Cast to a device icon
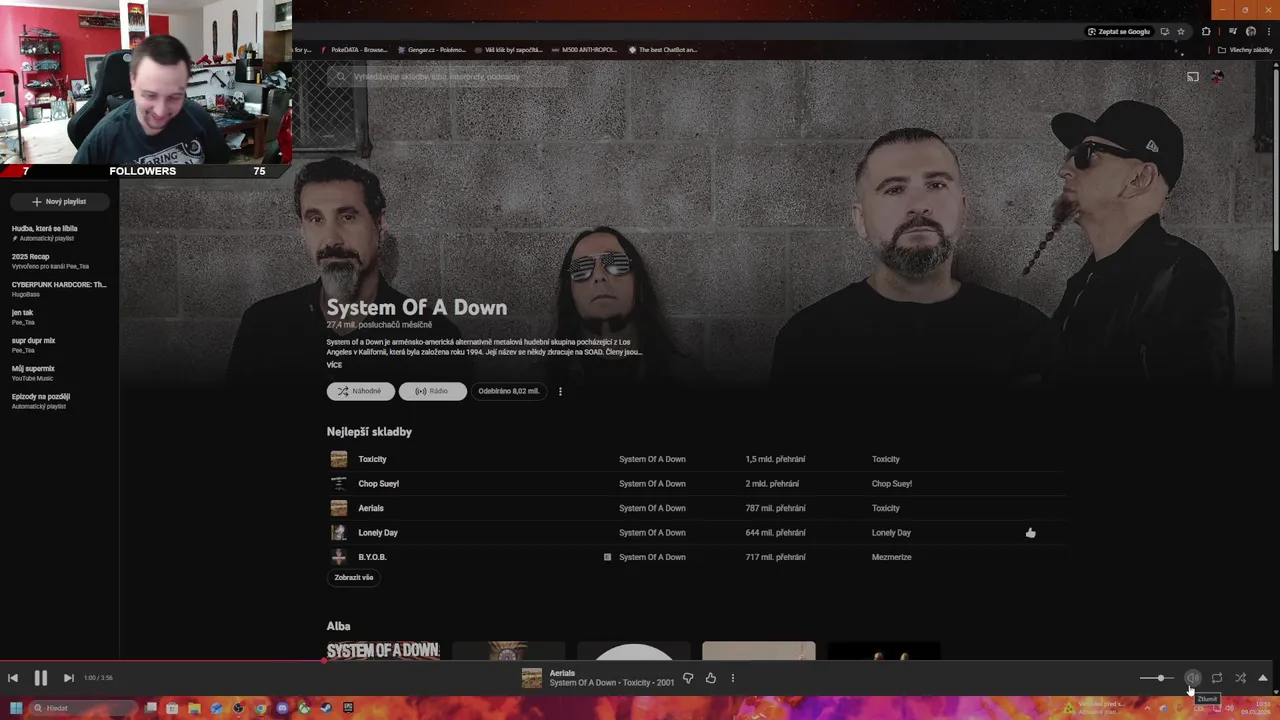The height and width of the screenshot is (720, 1280). (1192, 77)
